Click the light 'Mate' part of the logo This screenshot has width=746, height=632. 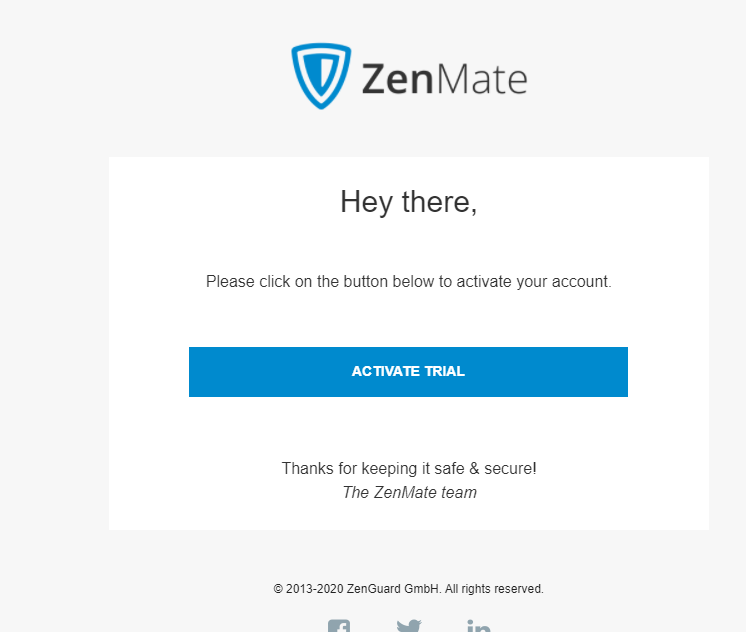coord(482,79)
